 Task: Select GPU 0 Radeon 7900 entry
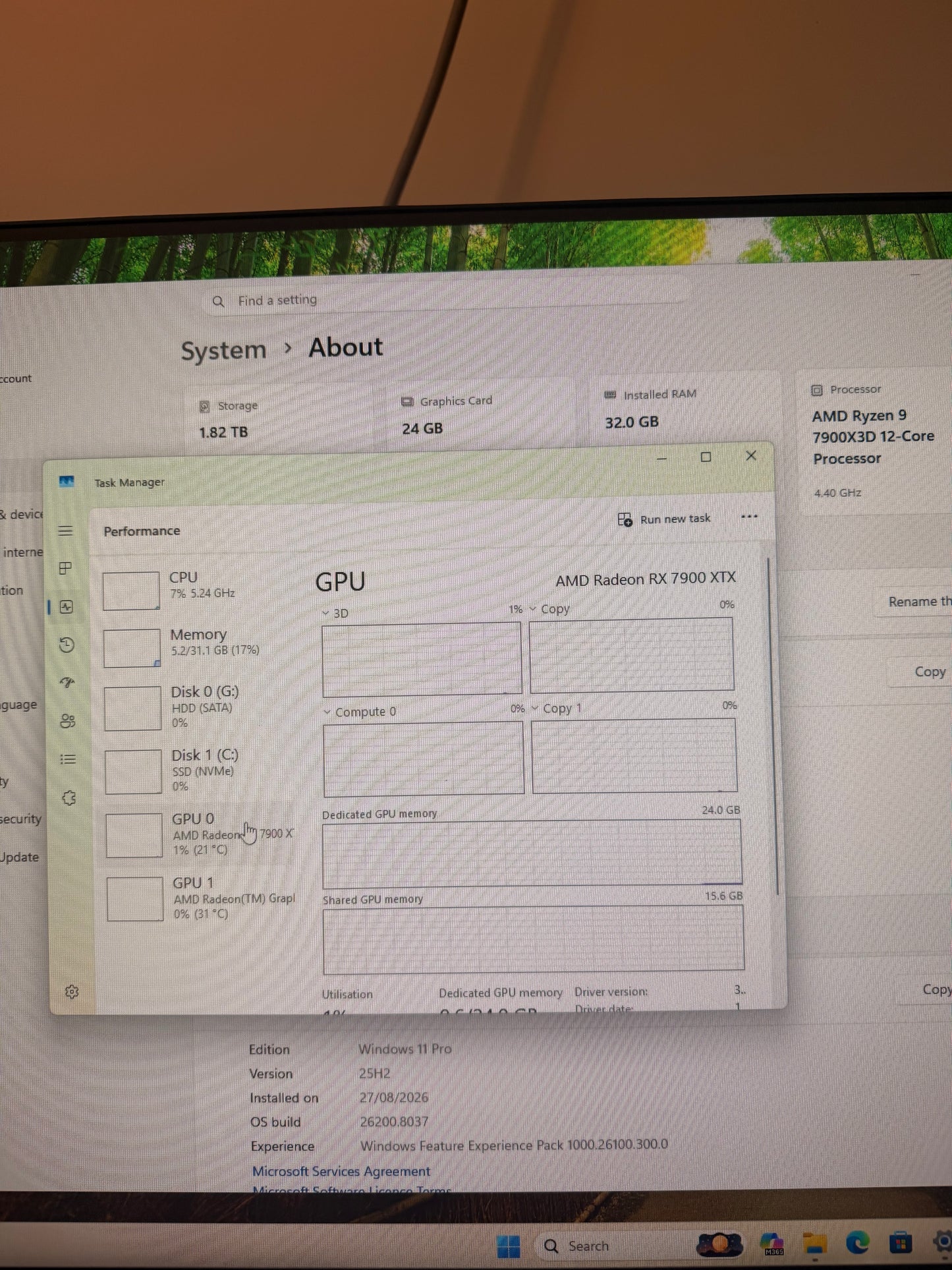pyautogui.click(x=201, y=834)
